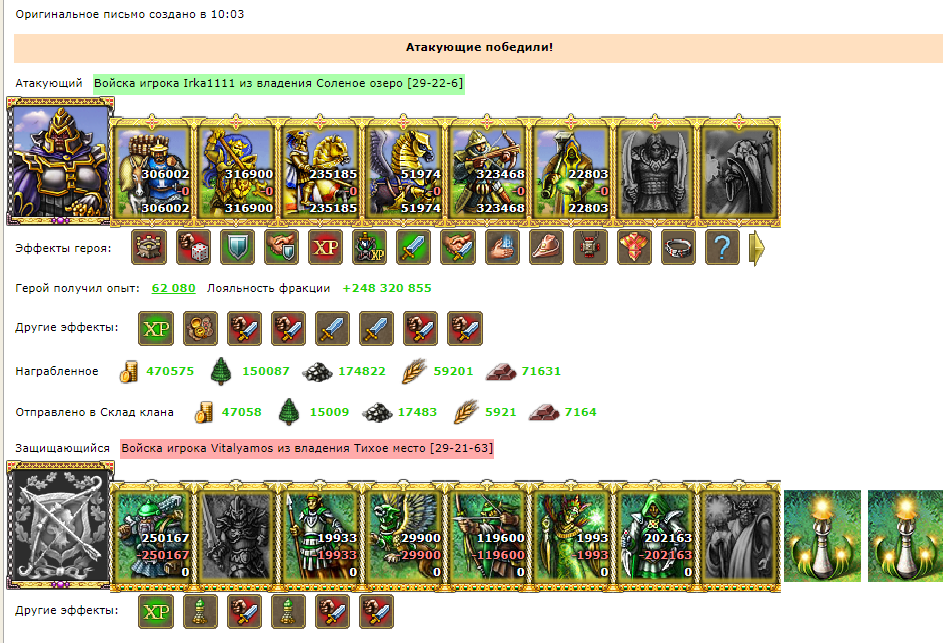
Task: Click defender dwarf unit card with 250167
Action: tap(152, 536)
